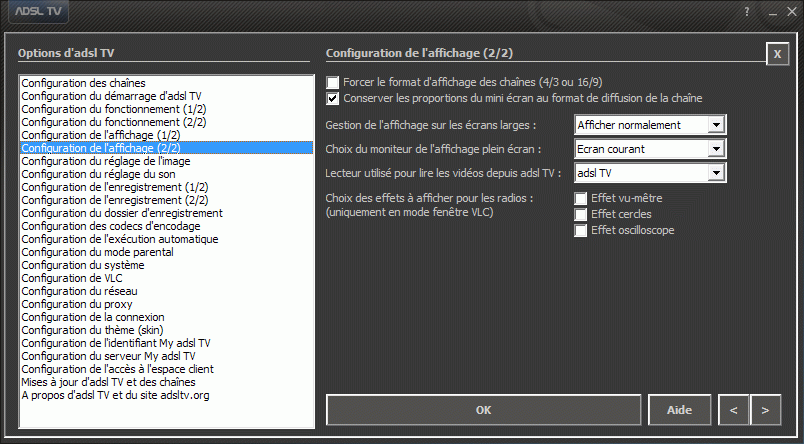The height and width of the screenshot is (444, 804).
Task: Select Configuration du mode parental
Action: click(167, 252)
